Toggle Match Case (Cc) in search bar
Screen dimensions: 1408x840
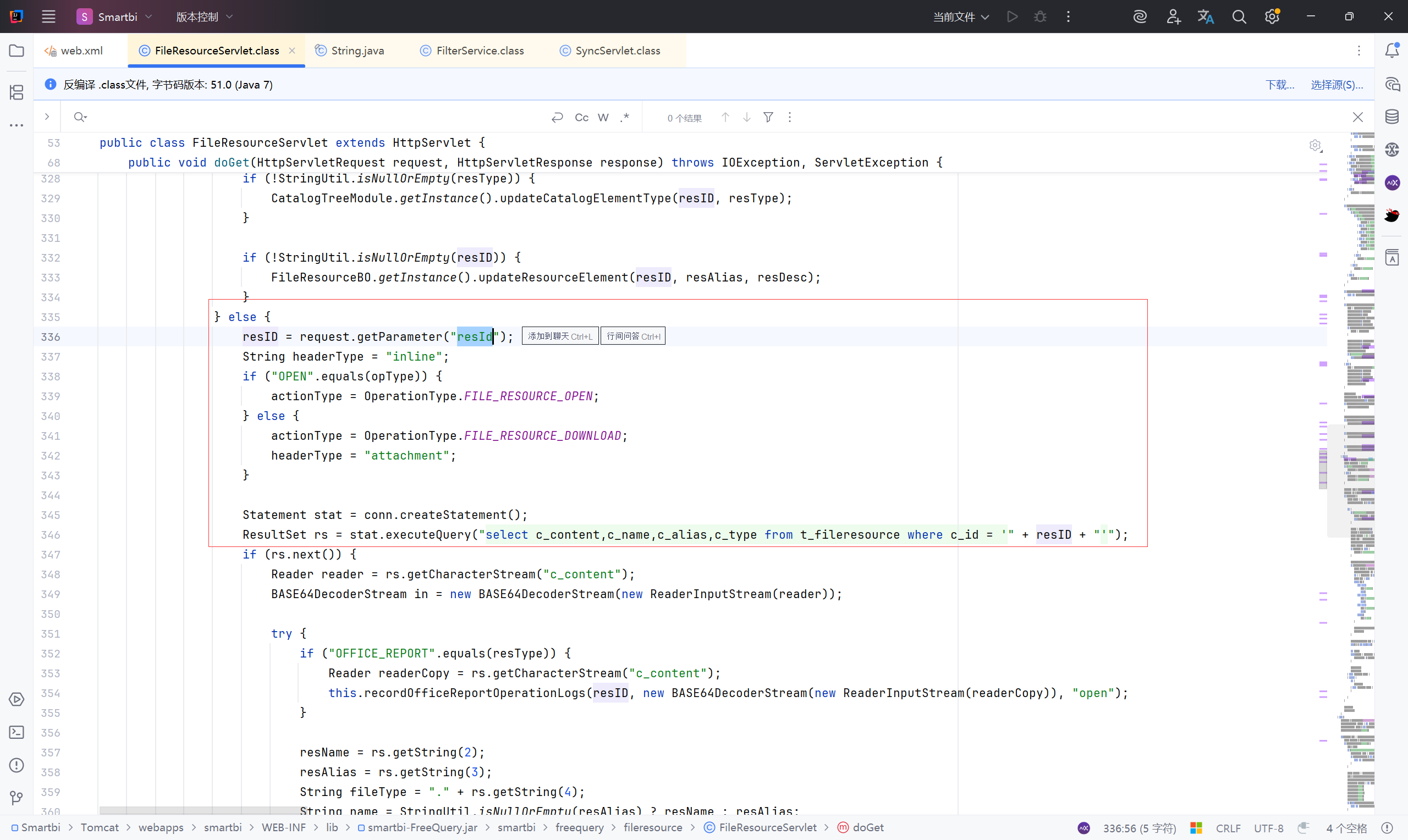581,117
